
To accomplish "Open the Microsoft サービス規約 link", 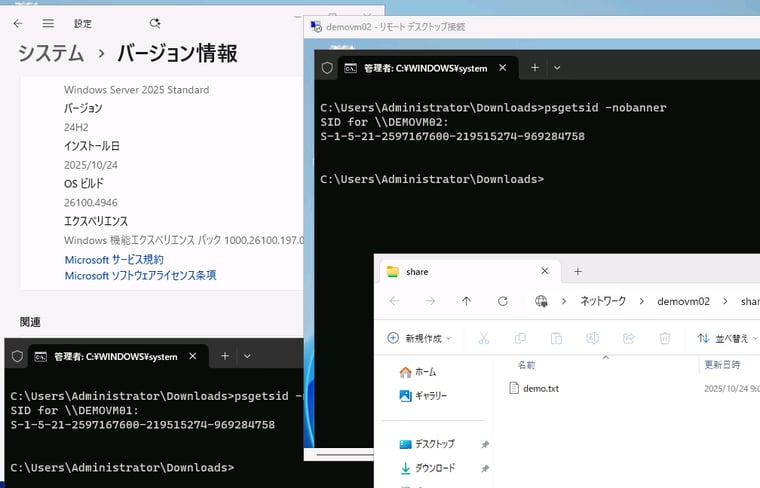I will click(114, 260).
